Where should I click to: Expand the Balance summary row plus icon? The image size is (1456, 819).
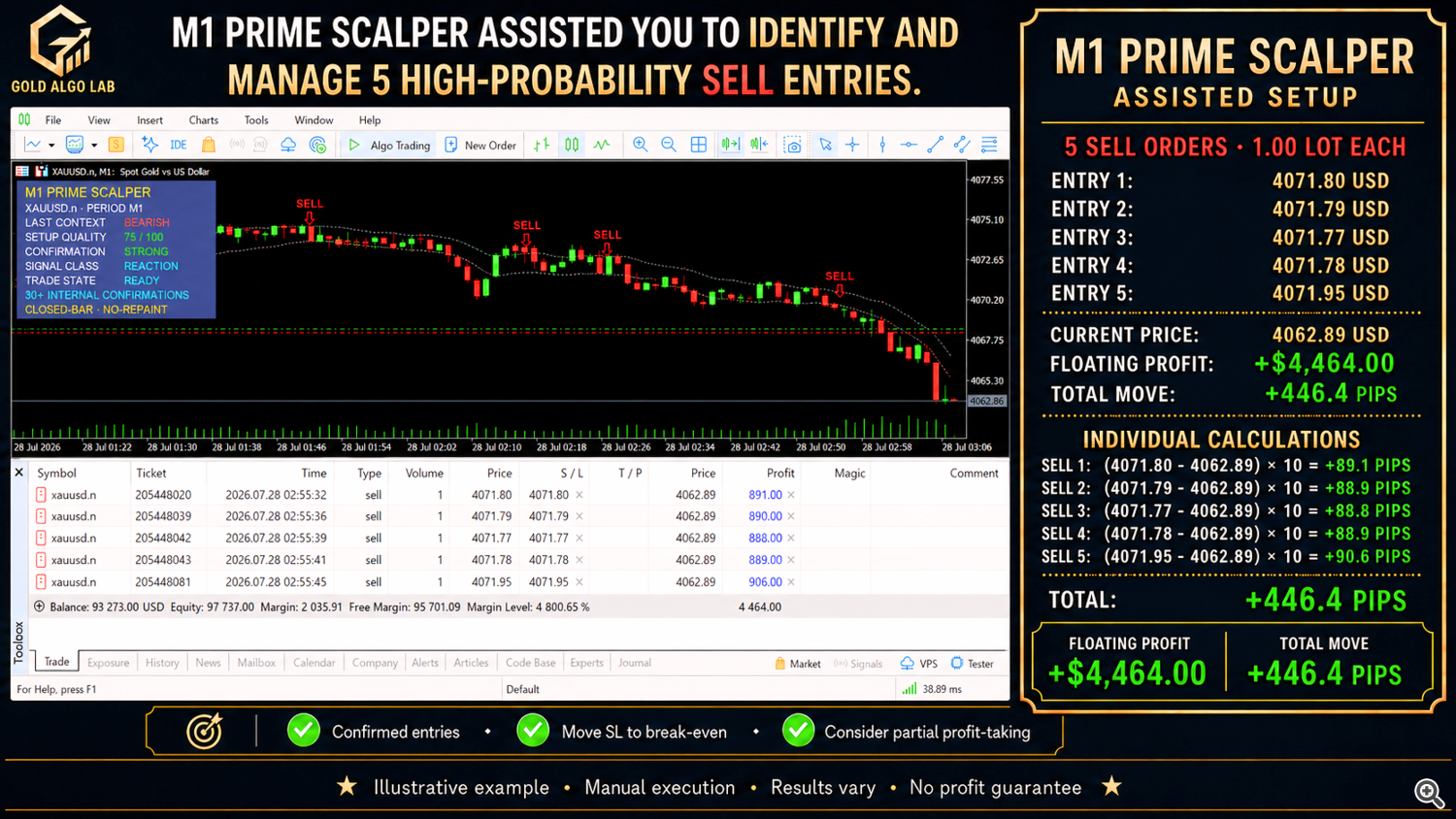[x=39, y=606]
